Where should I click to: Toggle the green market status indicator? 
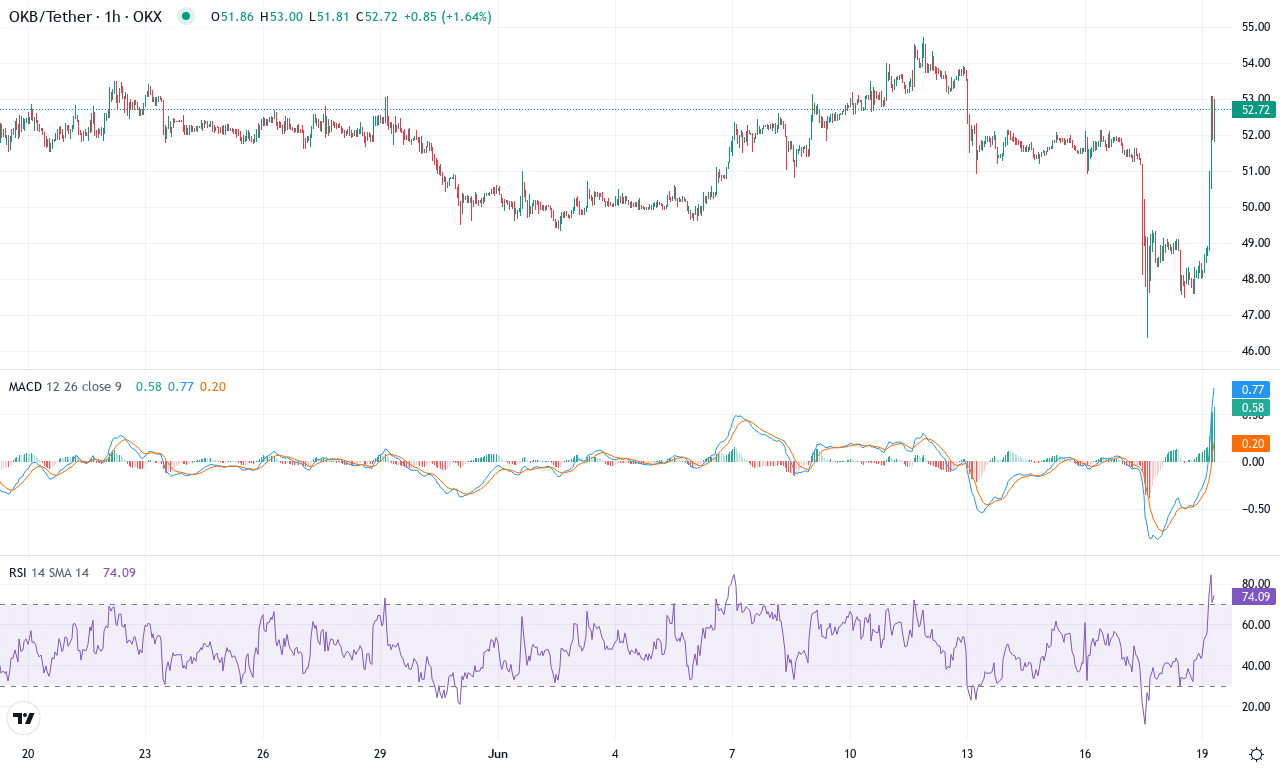coord(185,16)
